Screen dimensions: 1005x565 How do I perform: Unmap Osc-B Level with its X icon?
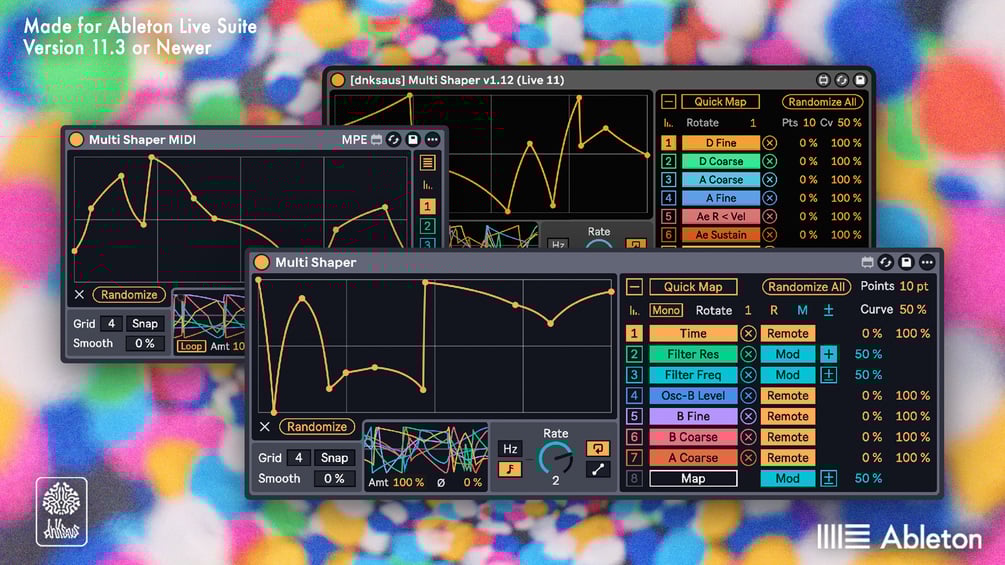748,395
